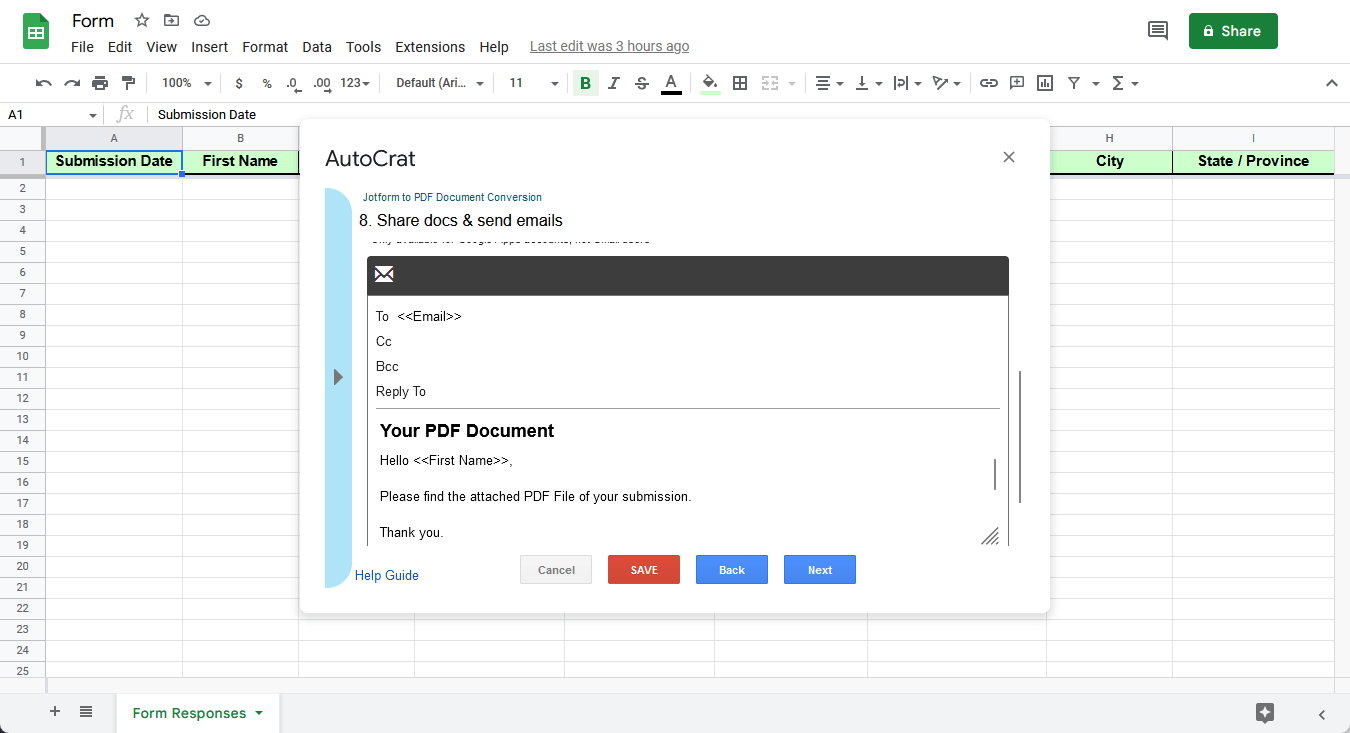Format as percent

pyautogui.click(x=267, y=83)
